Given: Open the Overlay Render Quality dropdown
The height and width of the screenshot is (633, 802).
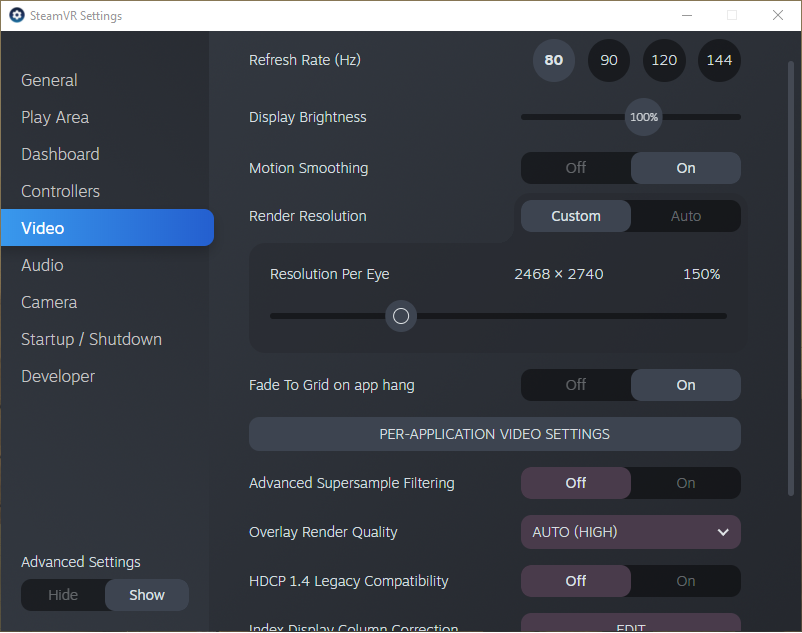Looking at the screenshot, I should 631,532.
